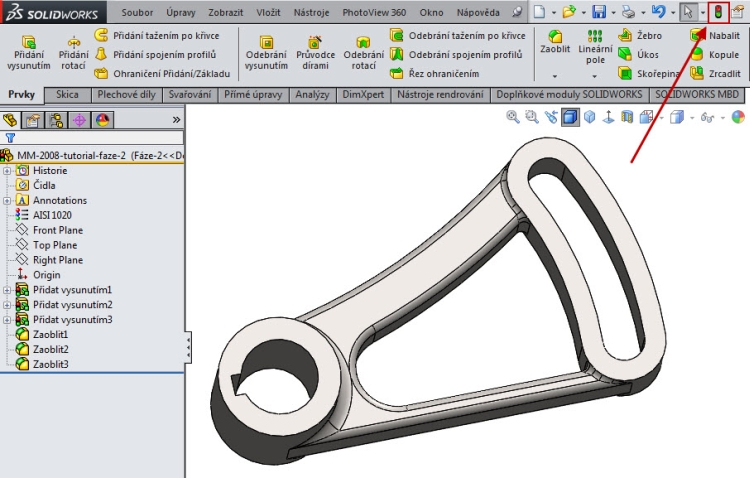Select the Odebrání rotací tool
Screen dimensions: 750x478
pos(364,53)
